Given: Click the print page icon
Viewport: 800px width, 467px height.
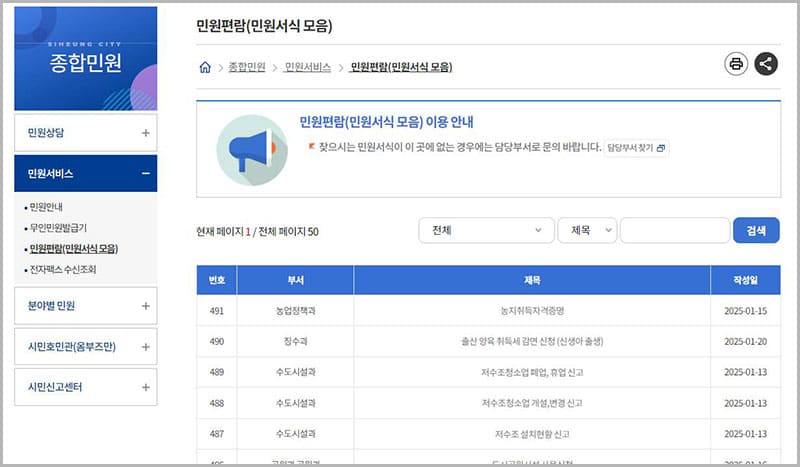Looking at the screenshot, I should point(736,64).
